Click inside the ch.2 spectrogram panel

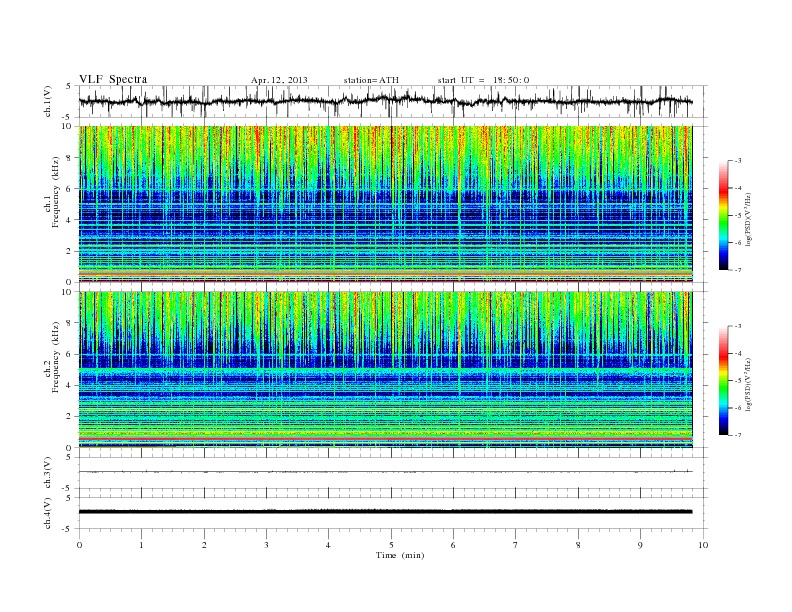(386, 369)
